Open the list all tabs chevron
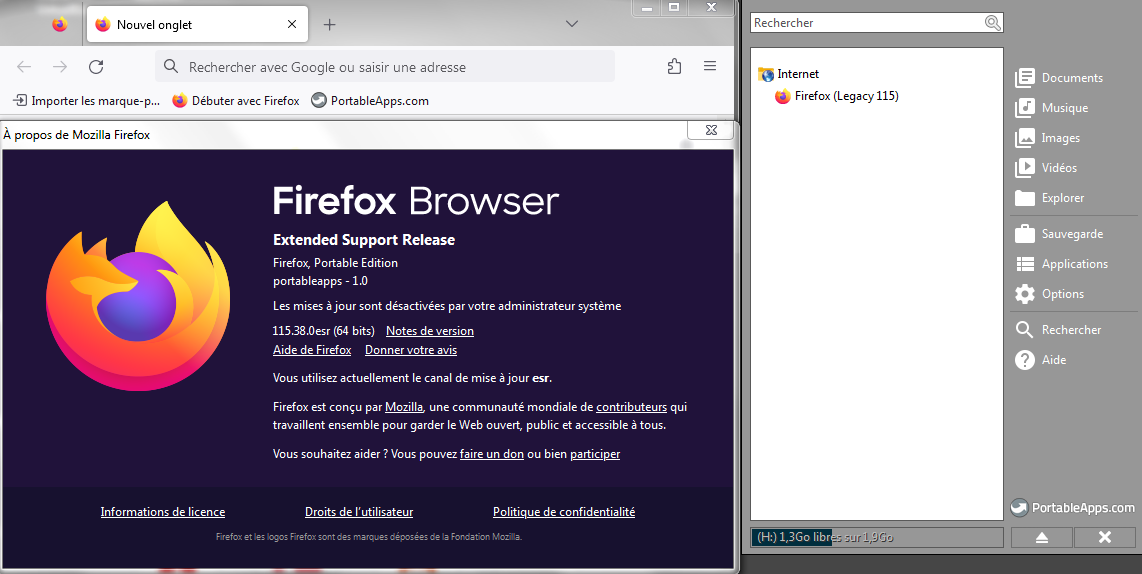Viewport: 1142px width, 574px height. [572, 24]
